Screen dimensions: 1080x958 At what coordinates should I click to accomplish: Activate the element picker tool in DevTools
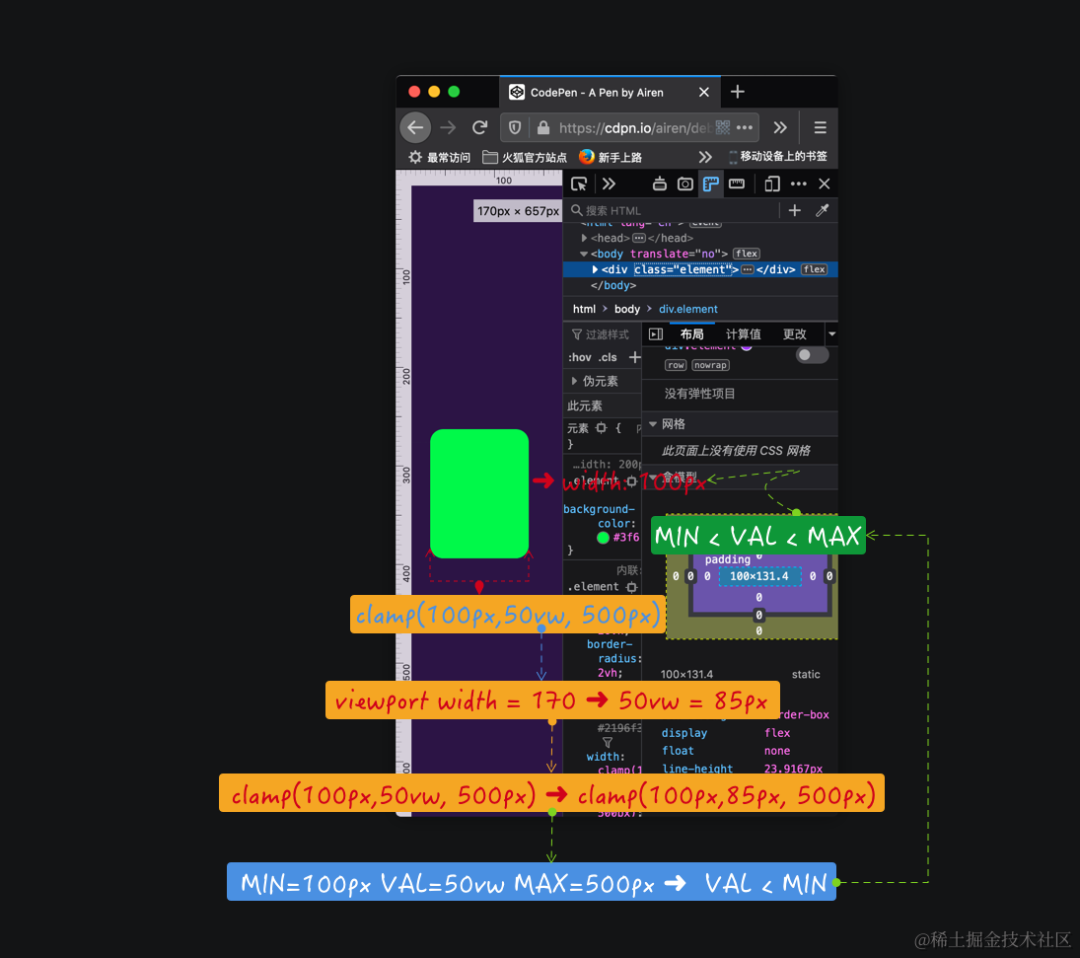pyautogui.click(x=579, y=184)
